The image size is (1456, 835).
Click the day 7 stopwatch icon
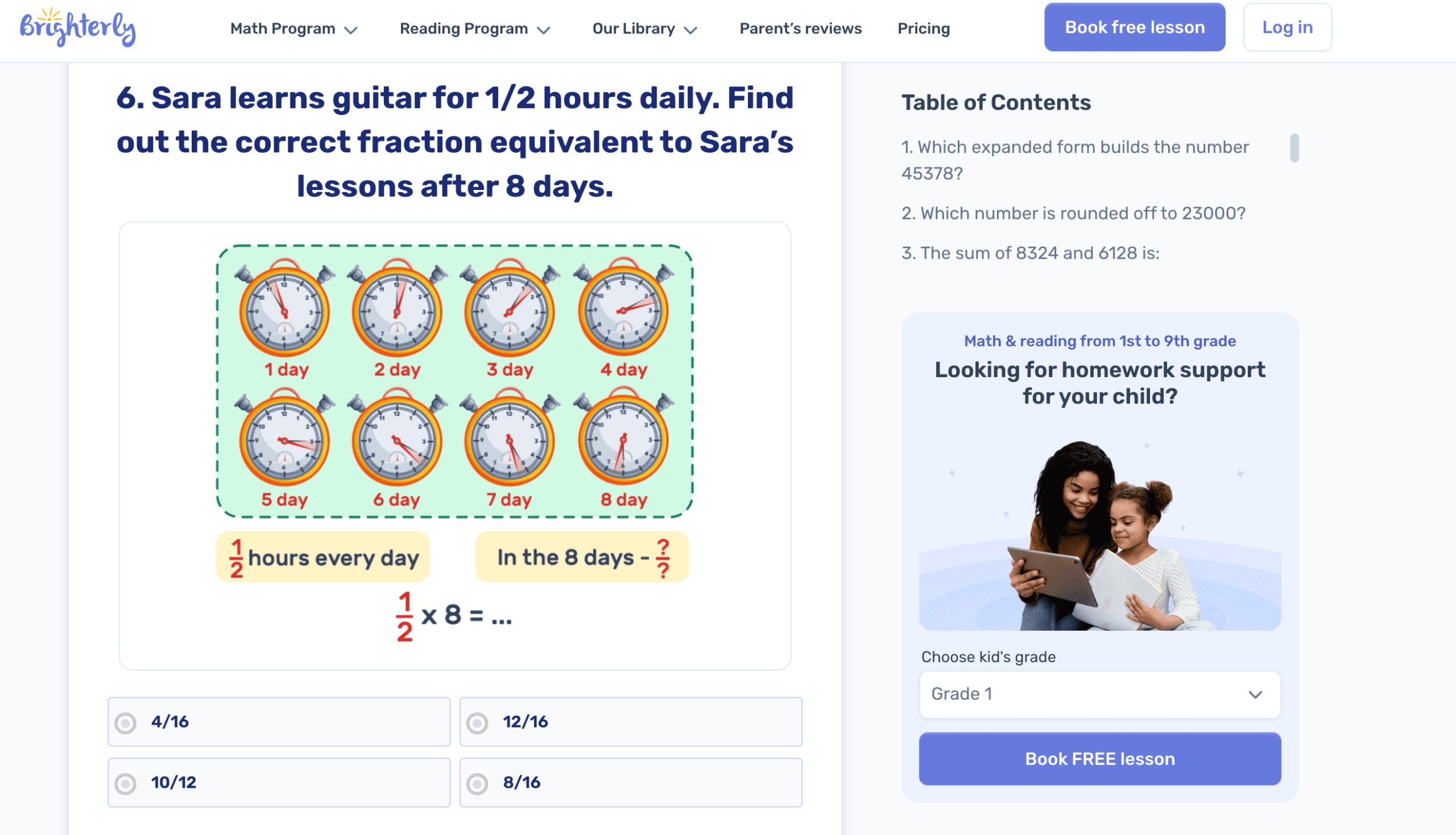[509, 440]
